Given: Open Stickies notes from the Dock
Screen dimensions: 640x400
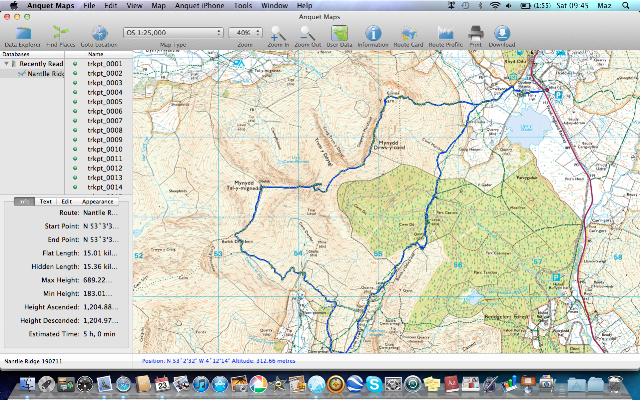Looking at the screenshot, I should click(432, 384).
